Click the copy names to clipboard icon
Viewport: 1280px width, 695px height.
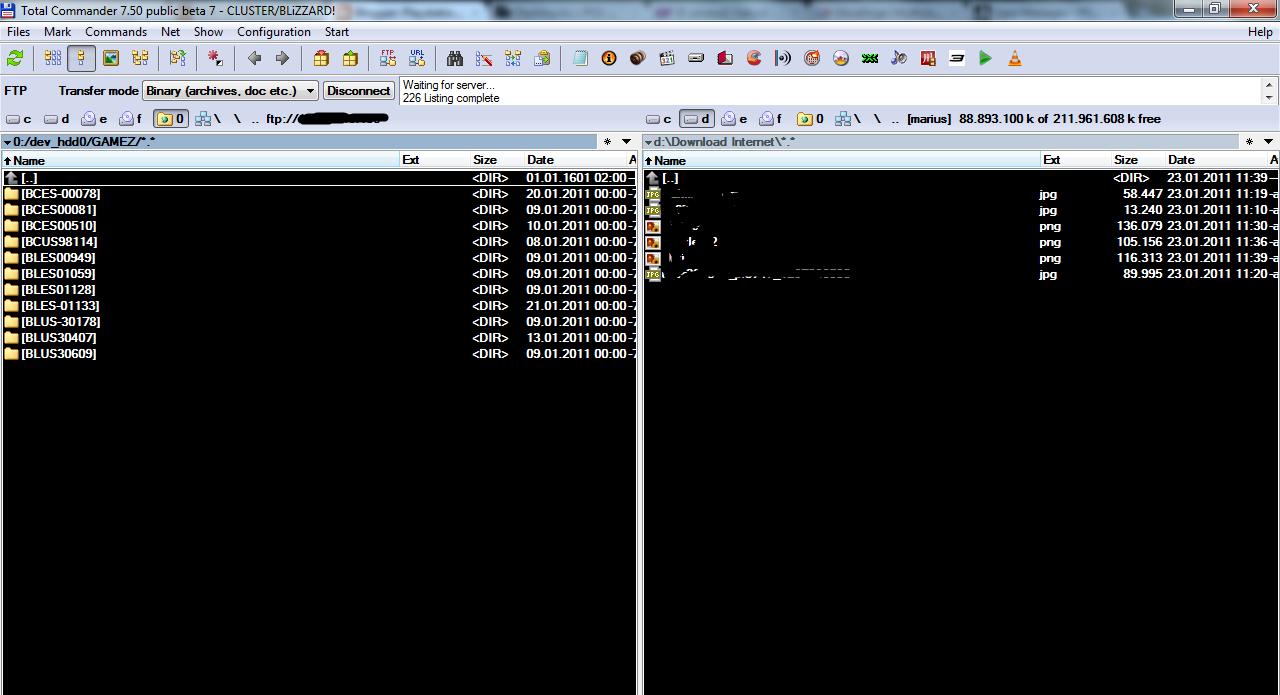(542, 58)
